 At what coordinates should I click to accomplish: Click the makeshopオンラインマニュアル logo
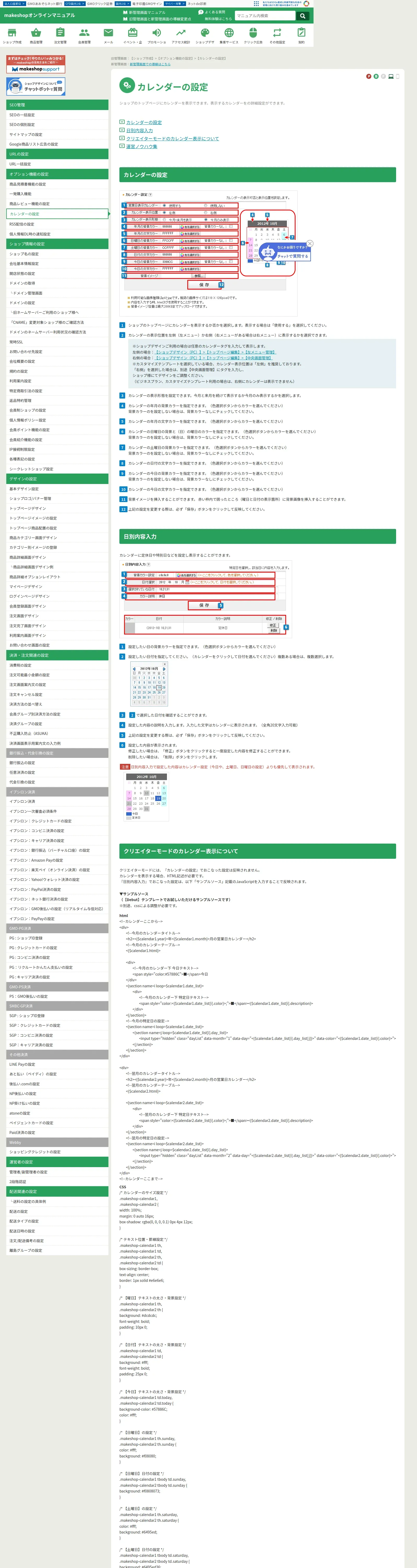tap(39, 15)
